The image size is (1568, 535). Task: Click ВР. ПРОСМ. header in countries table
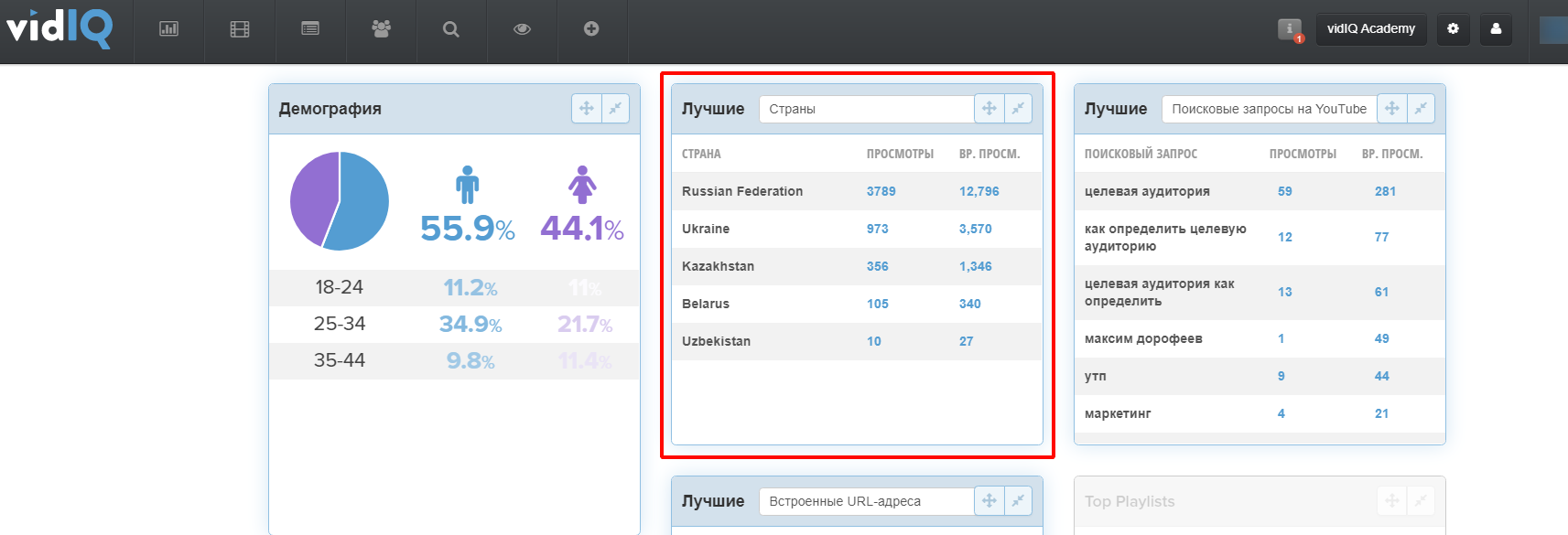coord(989,154)
